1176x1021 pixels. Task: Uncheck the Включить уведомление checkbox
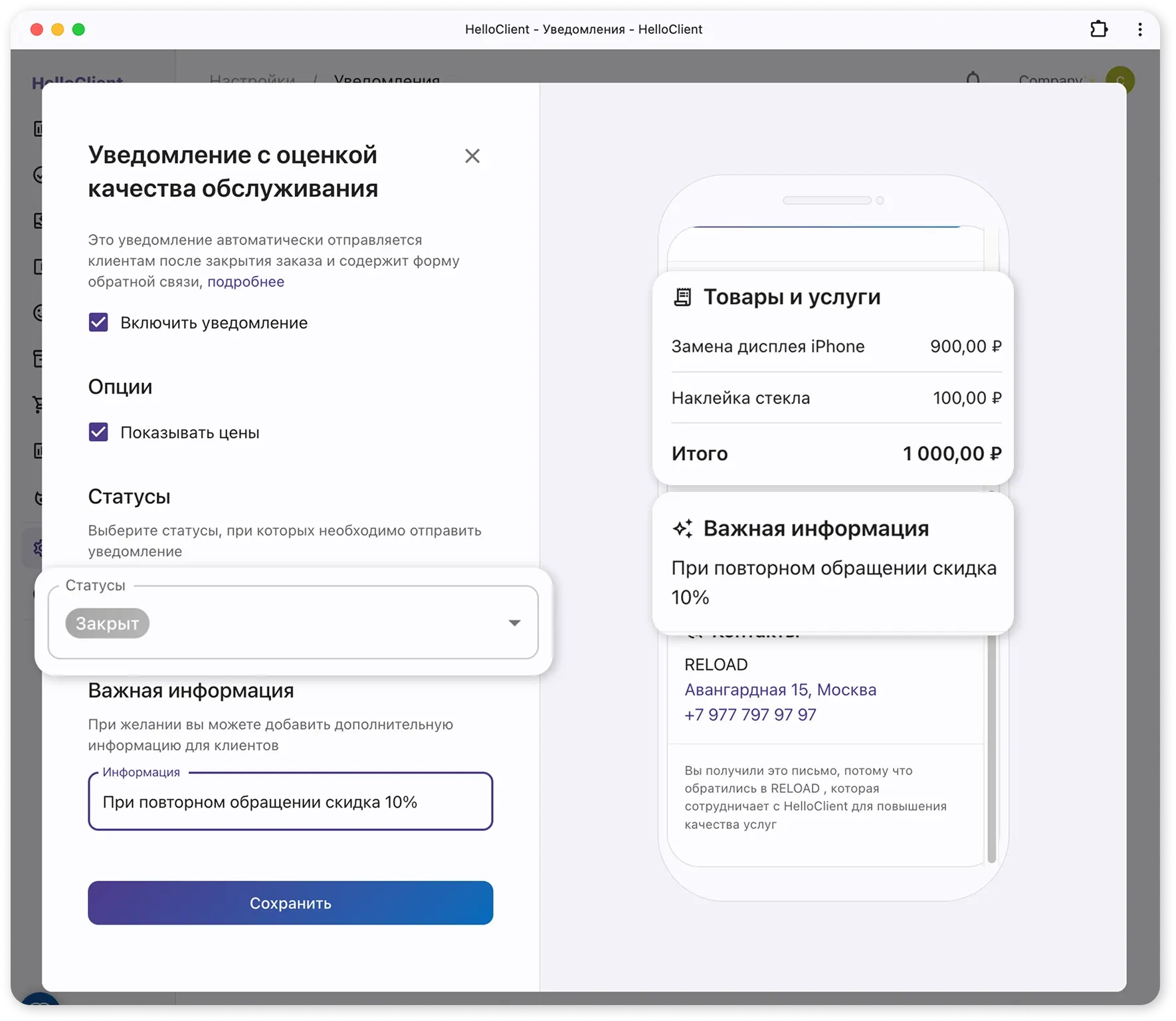[x=98, y=322]
